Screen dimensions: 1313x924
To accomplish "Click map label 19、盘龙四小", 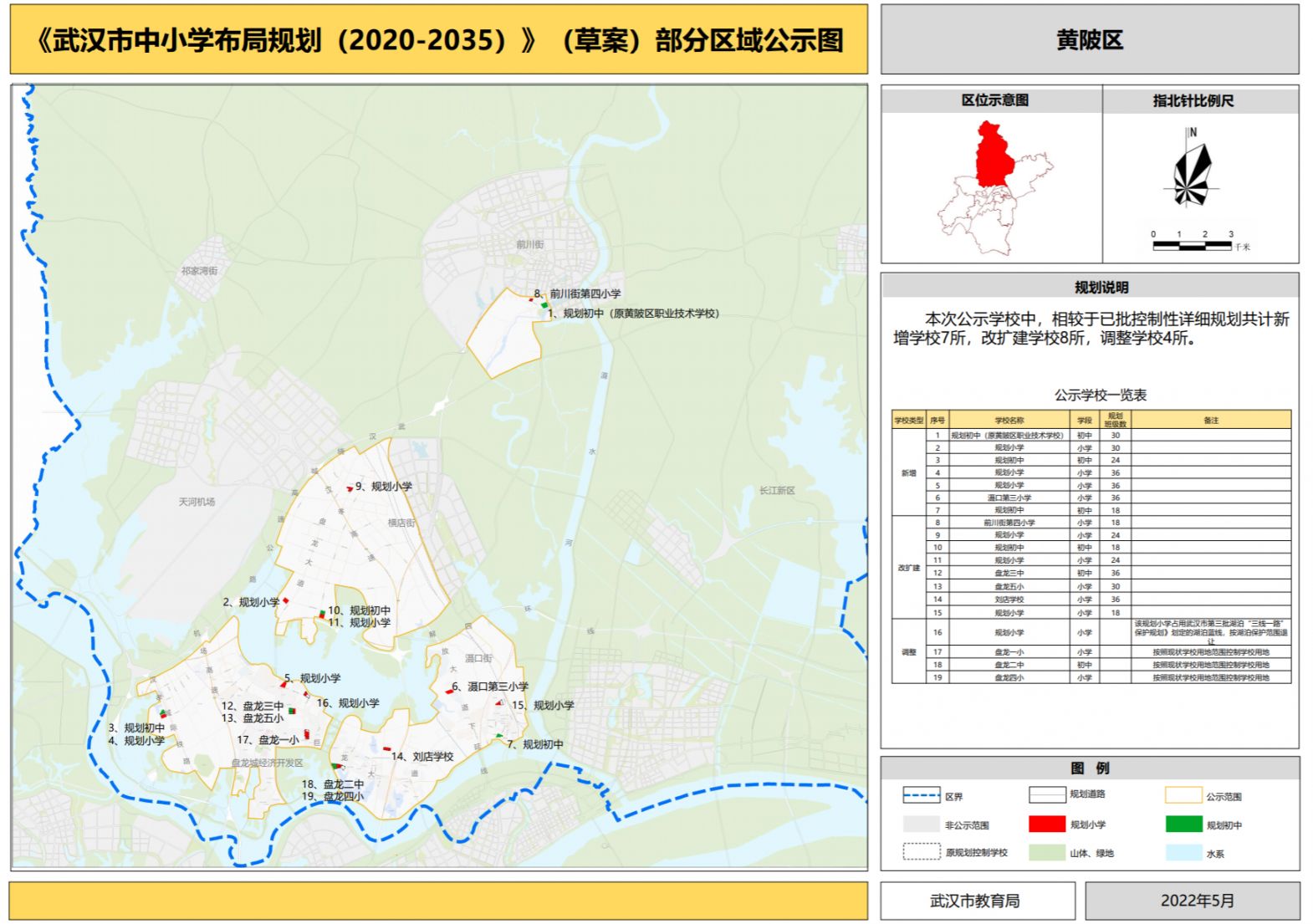I will click(x=333, y=796).
